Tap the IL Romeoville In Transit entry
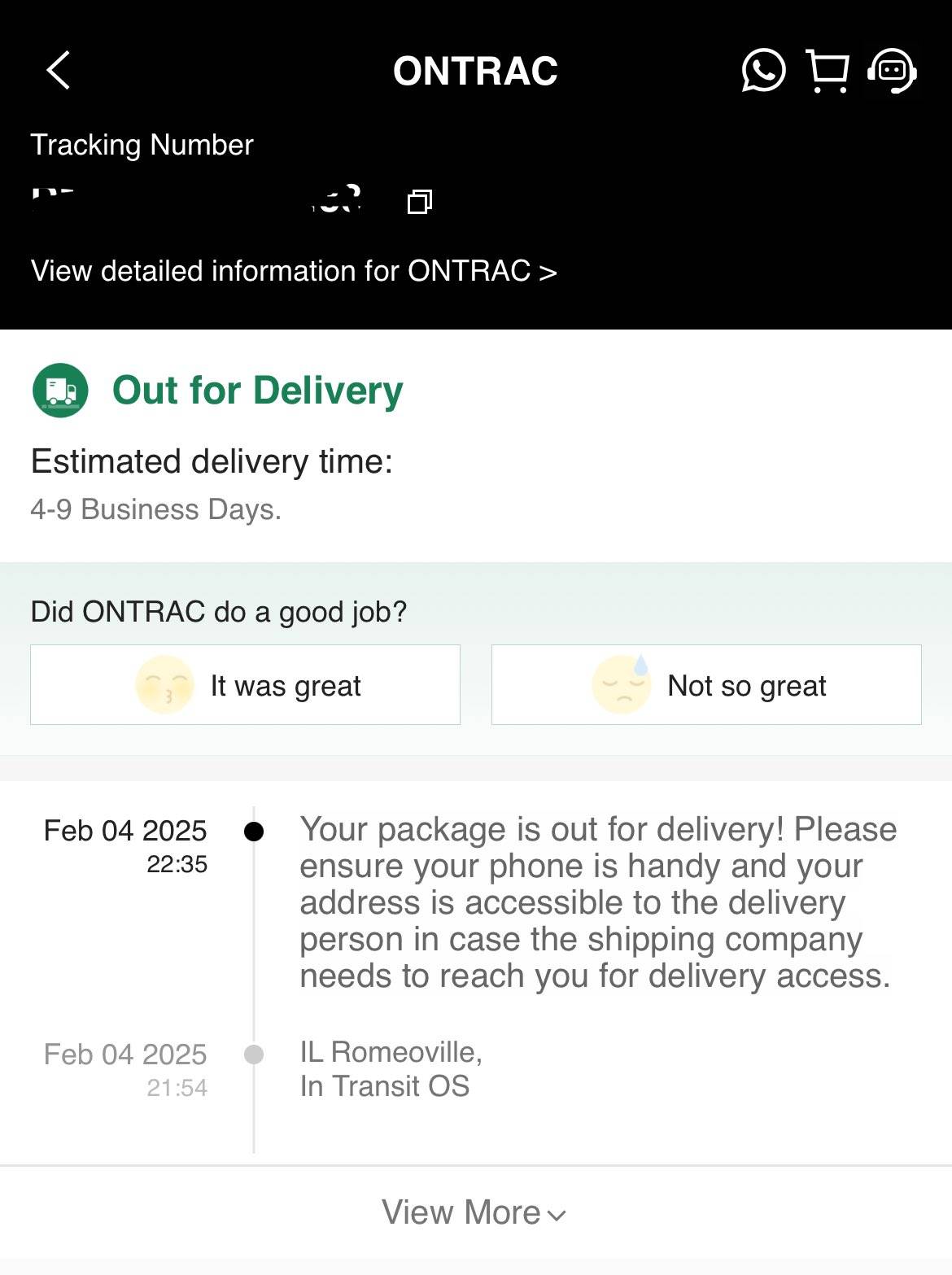The width and height of the screenshot is (952, 1275). coord(391,1069)
